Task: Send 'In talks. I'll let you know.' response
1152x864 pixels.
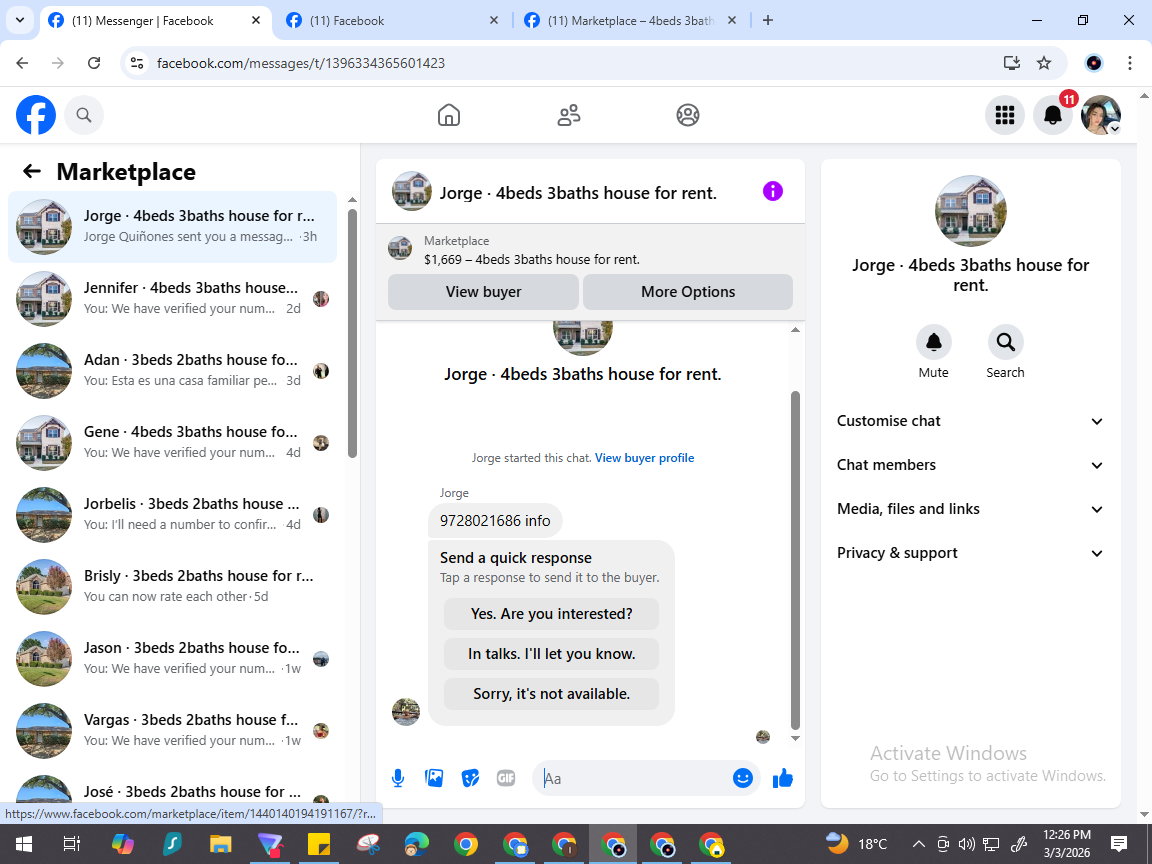Action: (552, 654)
